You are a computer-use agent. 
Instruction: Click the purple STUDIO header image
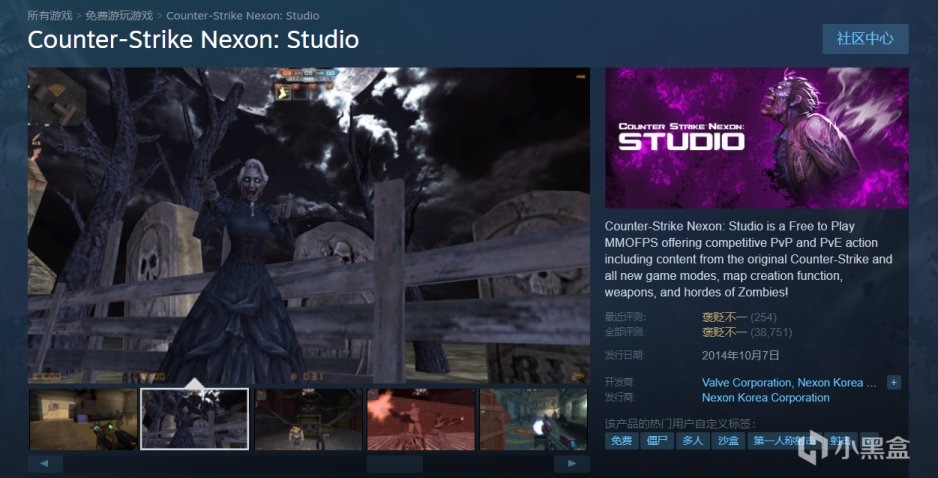757,138
